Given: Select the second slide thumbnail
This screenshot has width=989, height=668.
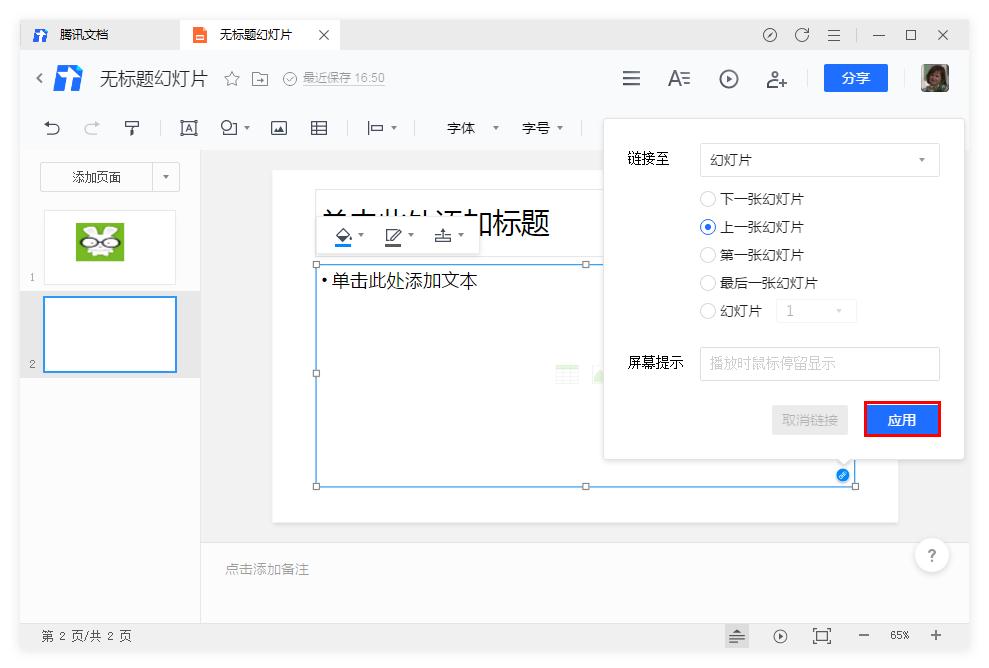Looking at the screenshot, I should (x=110, y=334).
